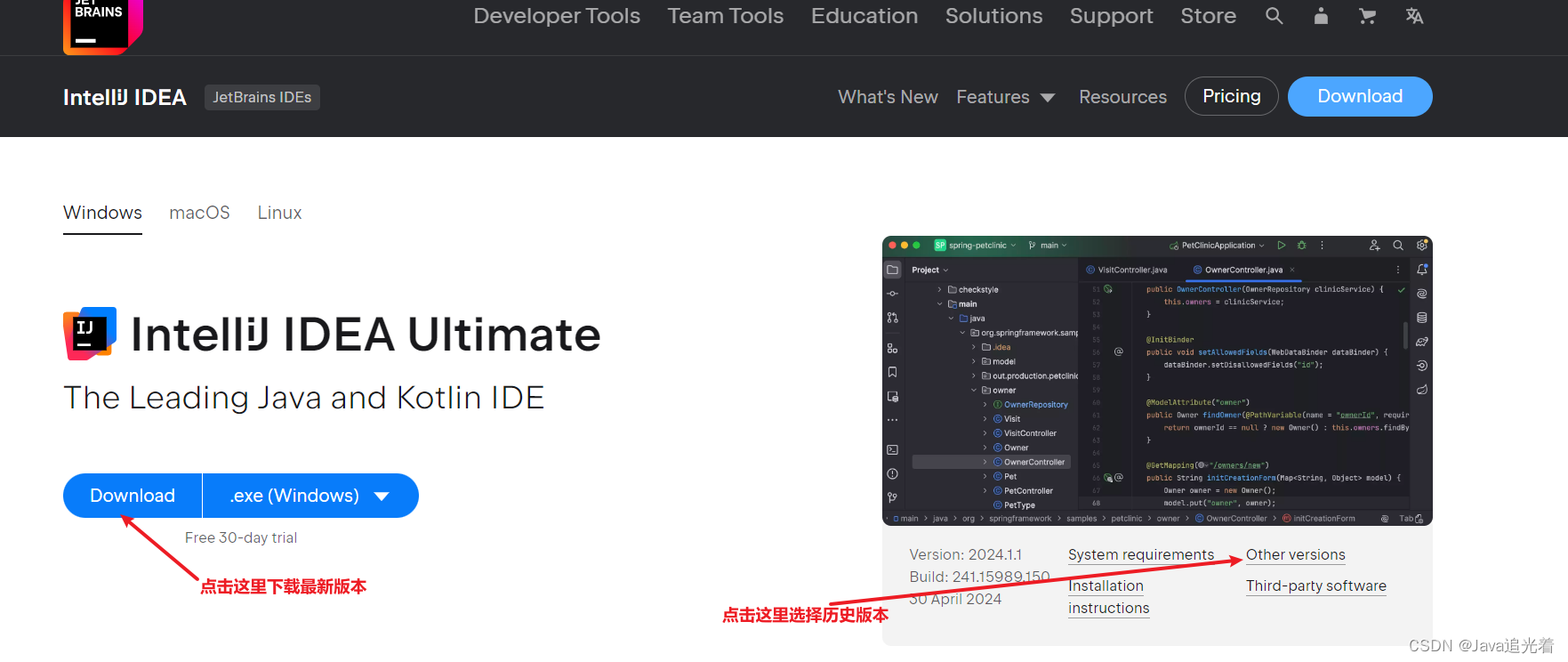Viewport: 1568px width, 662px height.
Task: Open Solutions menu
Action: point(993,16)
